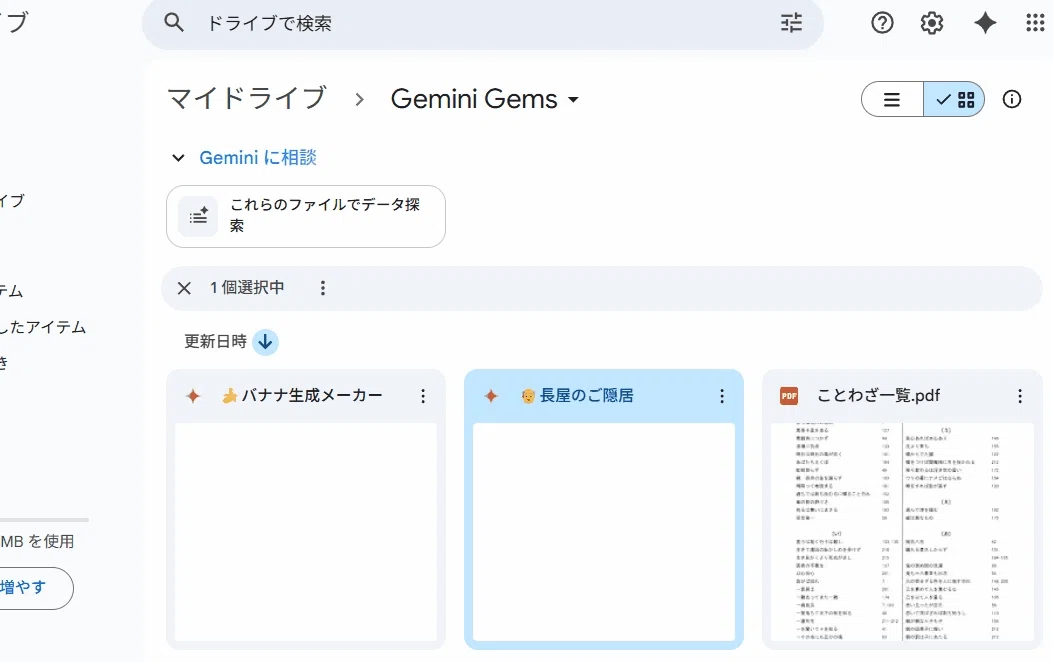Show details info icon
The image size is (1053, 662).
1011,99
